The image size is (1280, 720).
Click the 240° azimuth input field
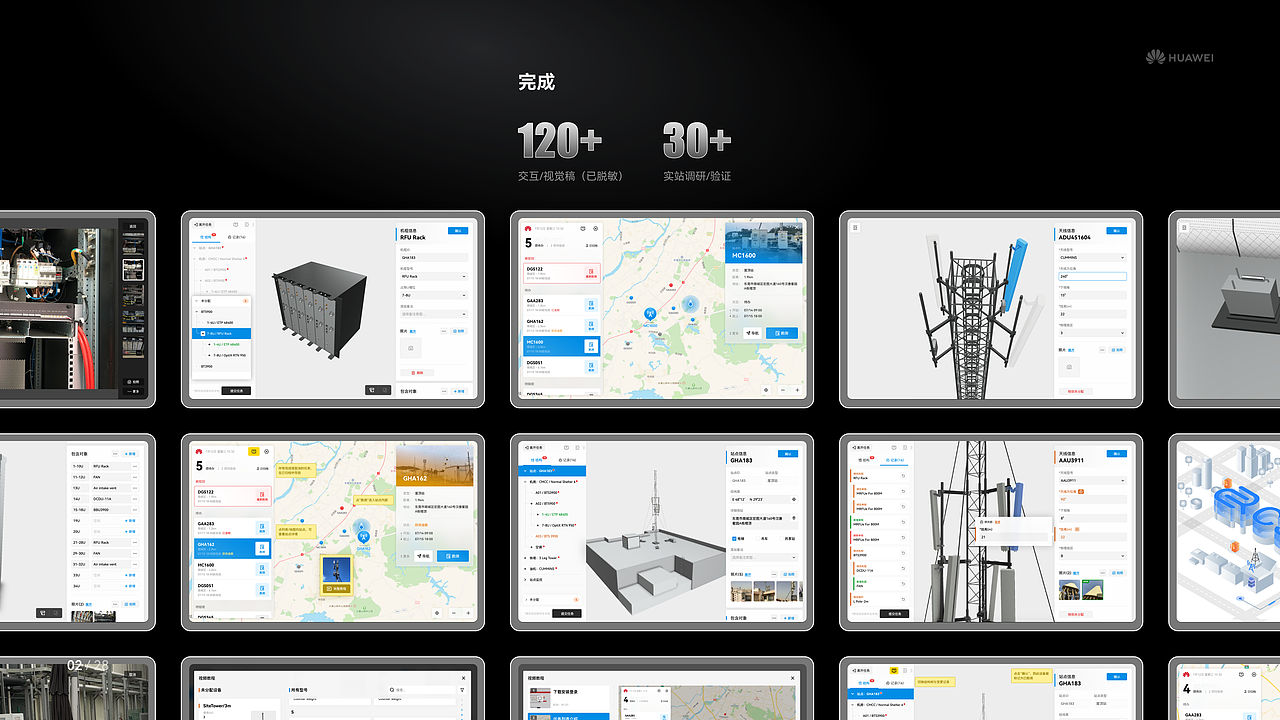(1093, 276)
